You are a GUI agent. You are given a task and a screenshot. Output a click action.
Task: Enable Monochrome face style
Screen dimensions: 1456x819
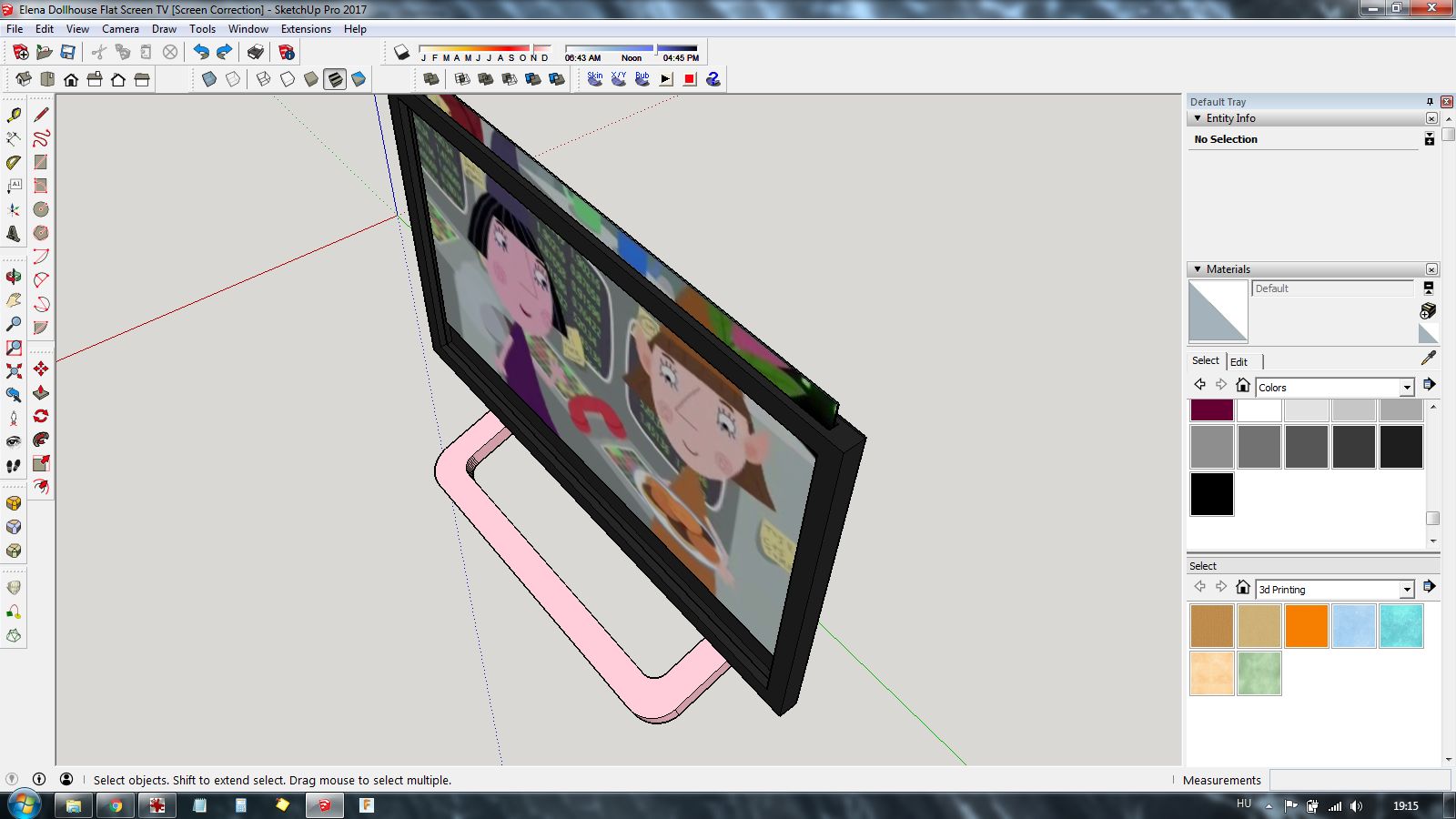pos(359,79)
